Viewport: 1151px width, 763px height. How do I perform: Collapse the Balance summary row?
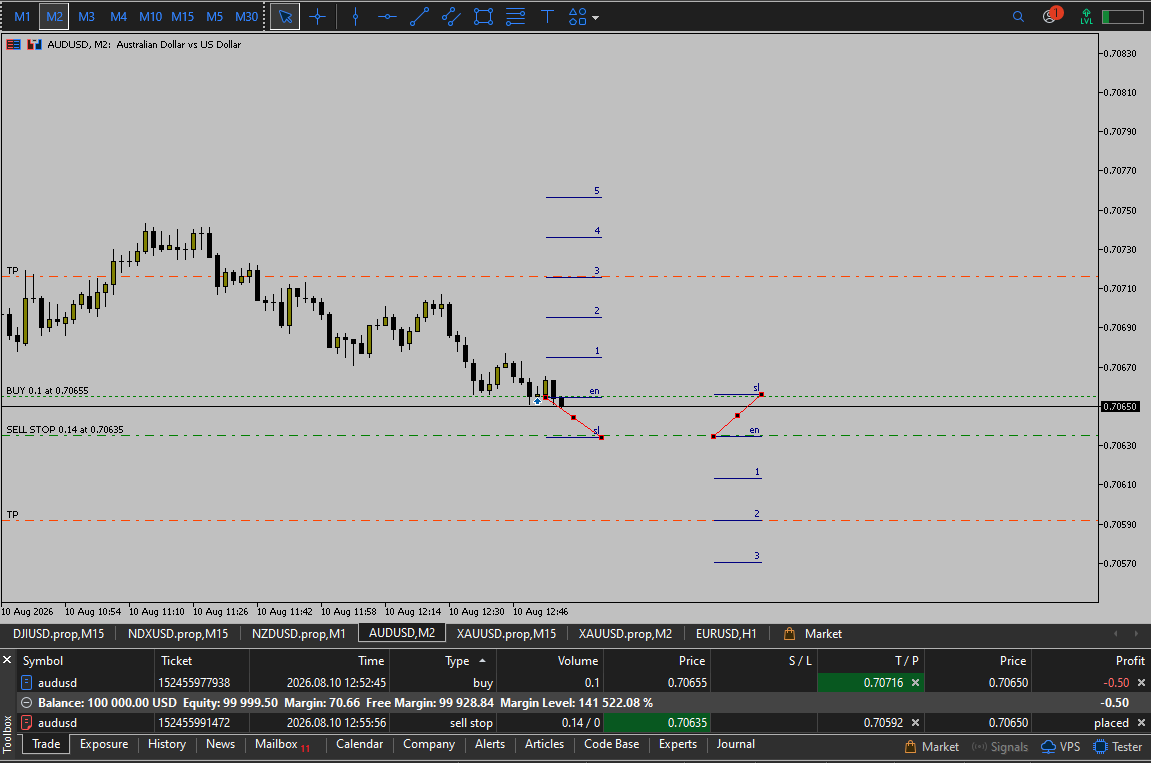(26, 703)
